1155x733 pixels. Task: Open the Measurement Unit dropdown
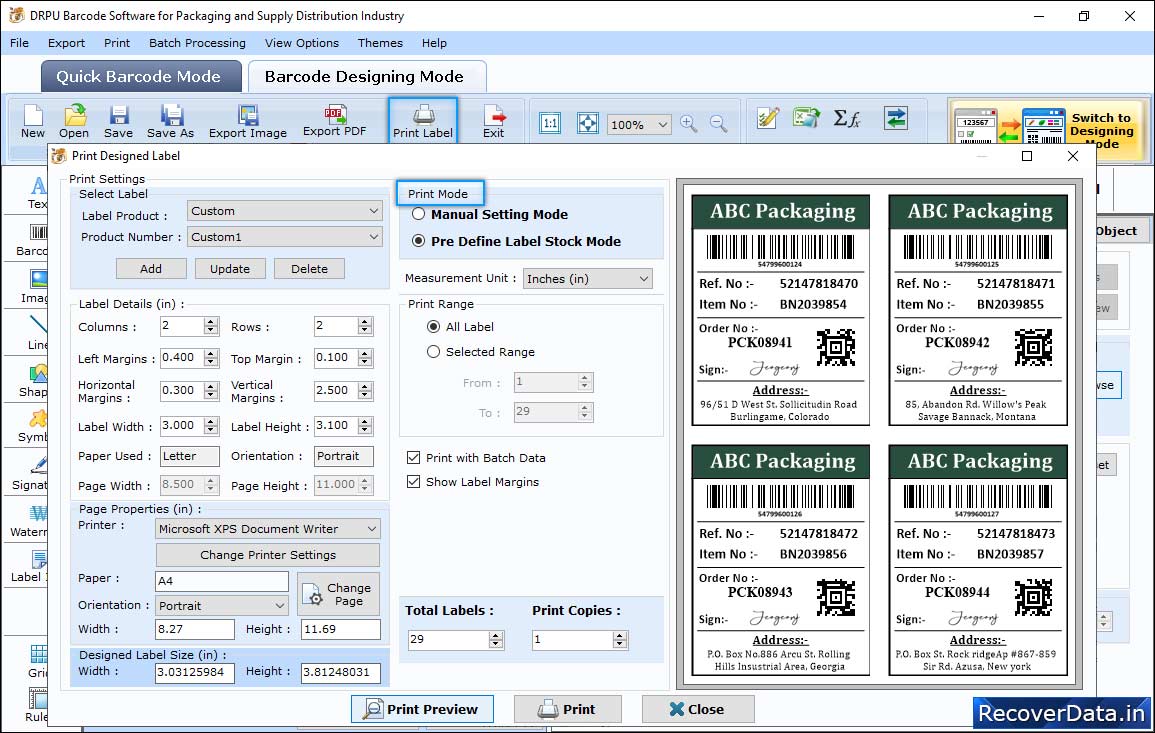[587, 278]
